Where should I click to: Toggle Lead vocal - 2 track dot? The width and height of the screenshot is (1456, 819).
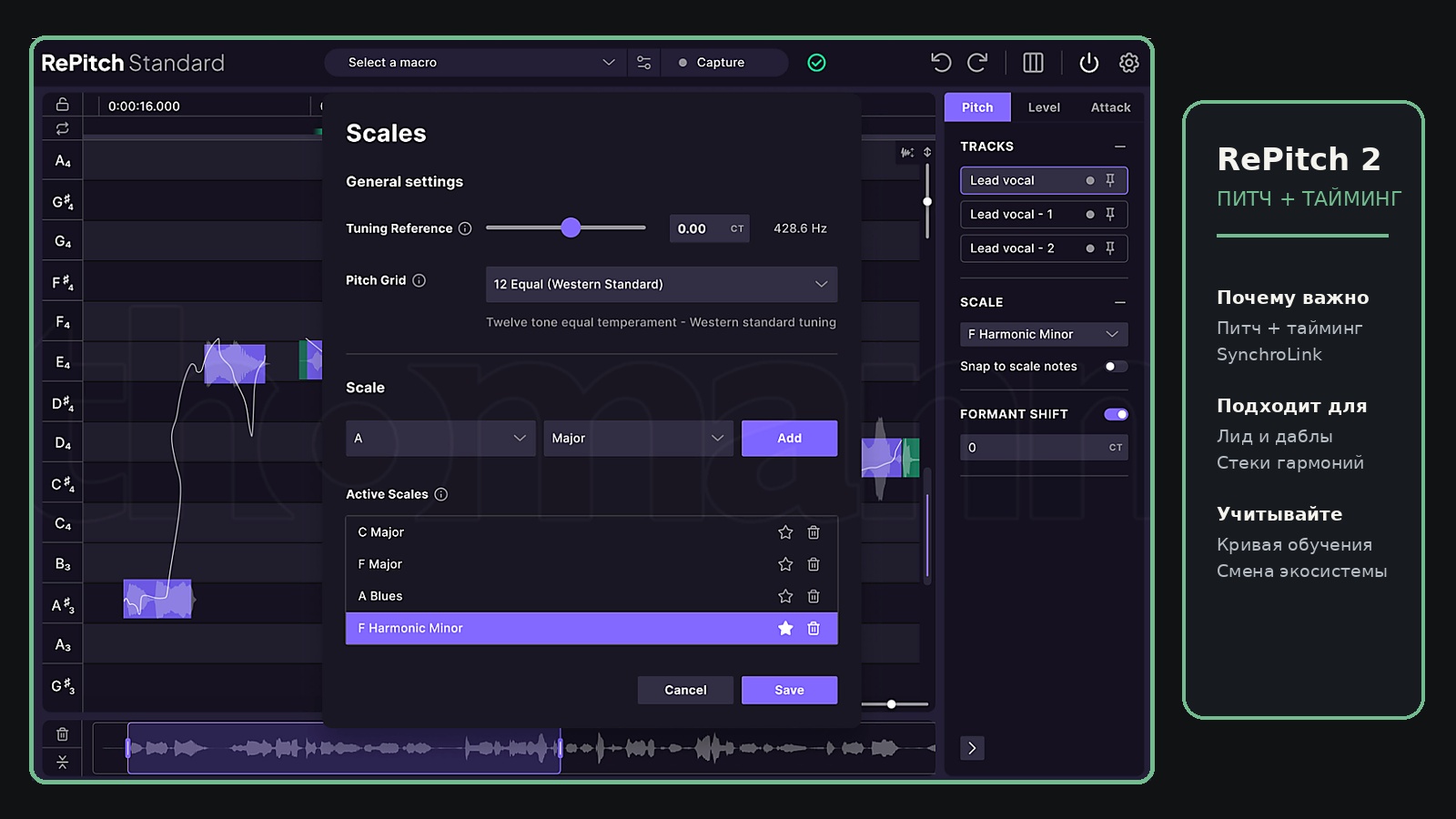[x=1090, y=248]
